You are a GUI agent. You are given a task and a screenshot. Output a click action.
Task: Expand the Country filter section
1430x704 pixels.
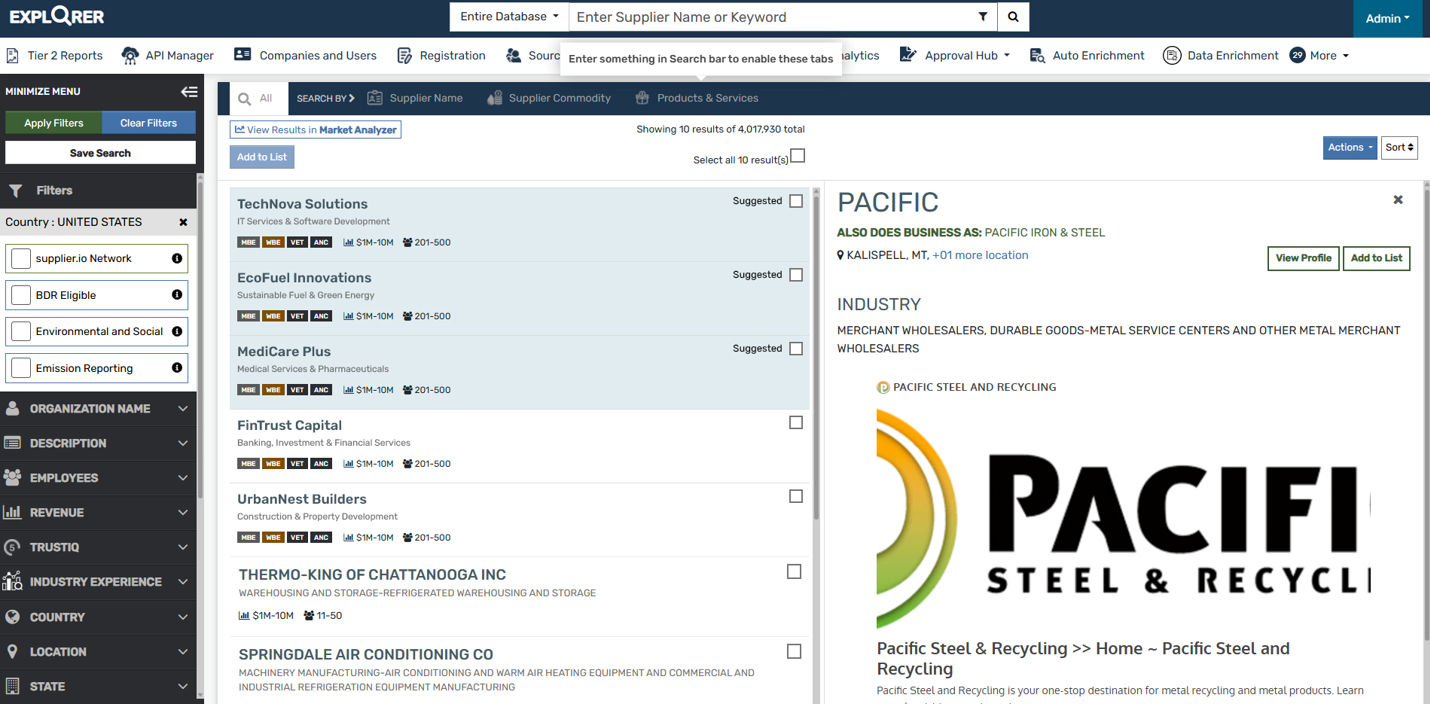(98, 617)
